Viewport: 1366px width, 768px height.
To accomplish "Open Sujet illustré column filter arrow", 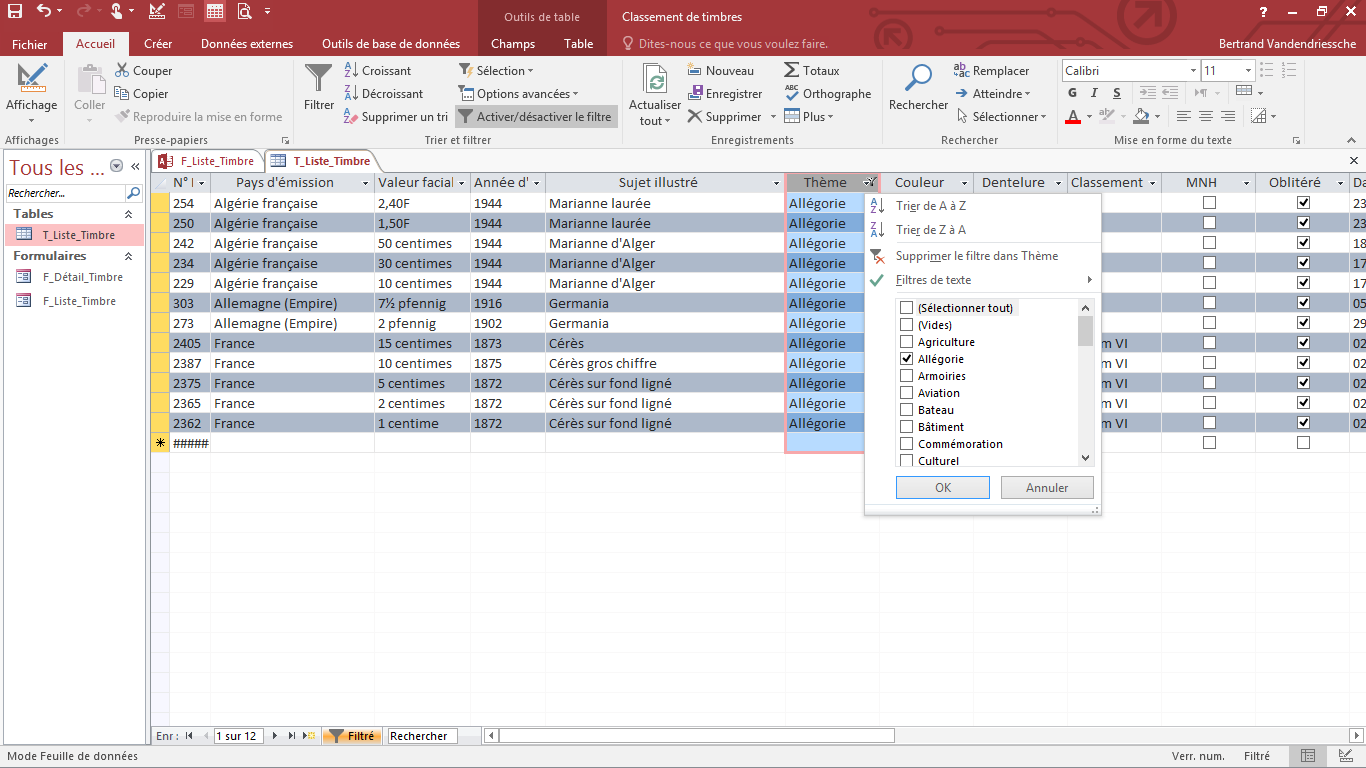I will [x=777, y=183].
